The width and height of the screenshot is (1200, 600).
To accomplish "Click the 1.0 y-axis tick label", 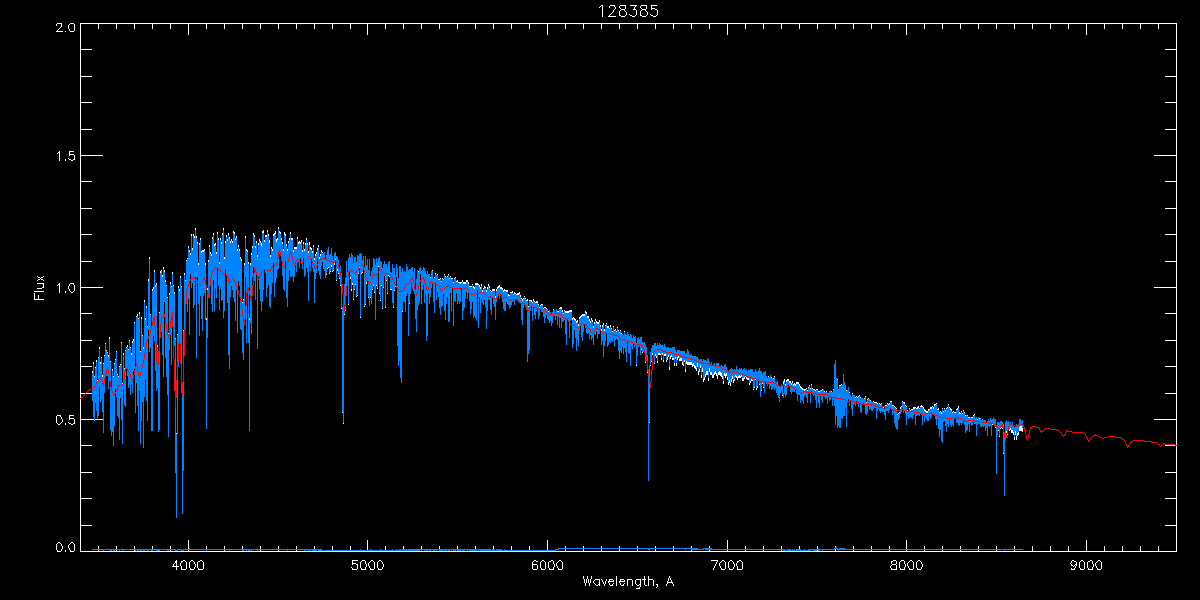I will (65, 288).
